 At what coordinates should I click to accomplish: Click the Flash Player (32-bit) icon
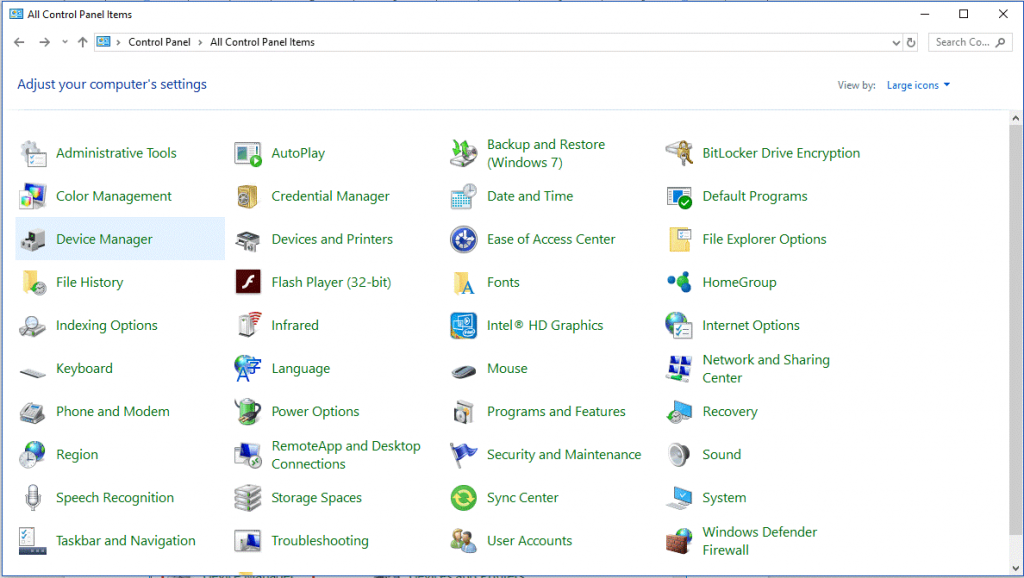tap(248, 283)
